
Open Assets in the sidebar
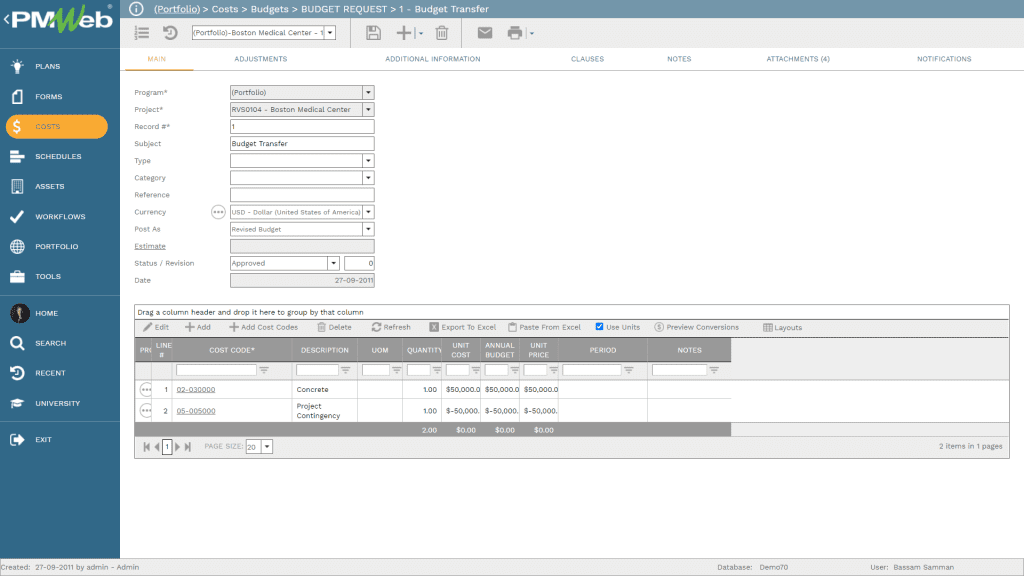click(x=59, y=186)
